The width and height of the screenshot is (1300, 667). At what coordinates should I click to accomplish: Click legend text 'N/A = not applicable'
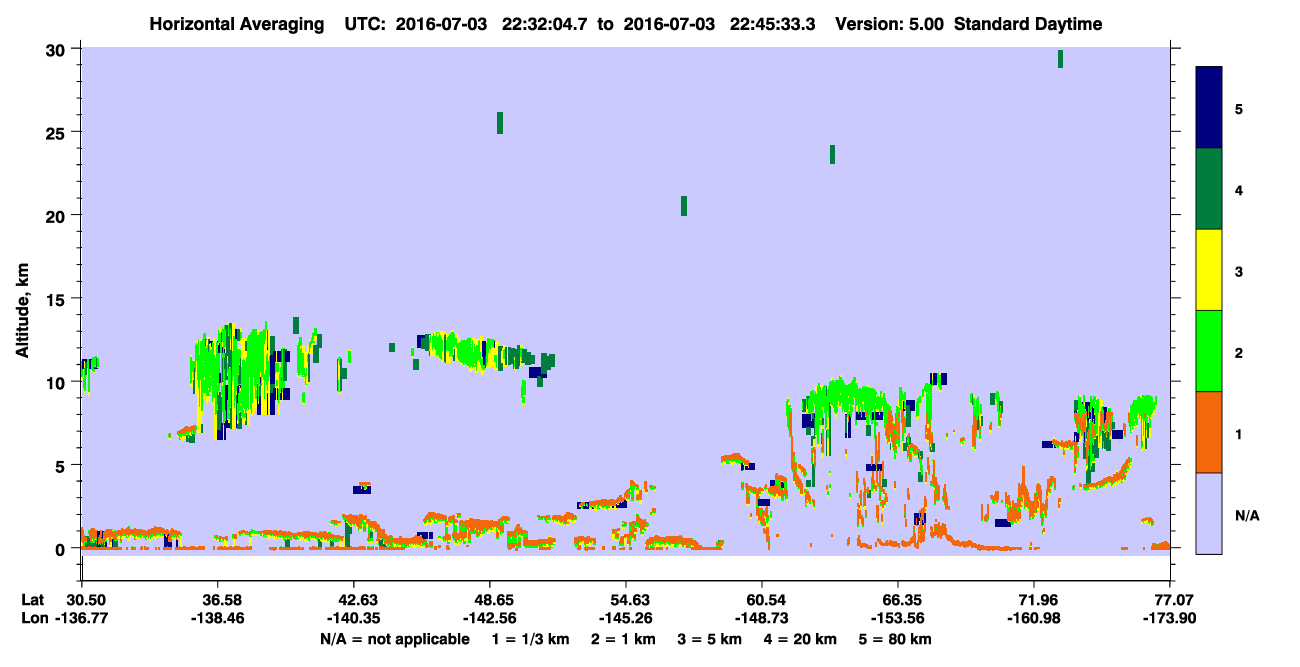[x=395, y=639]
